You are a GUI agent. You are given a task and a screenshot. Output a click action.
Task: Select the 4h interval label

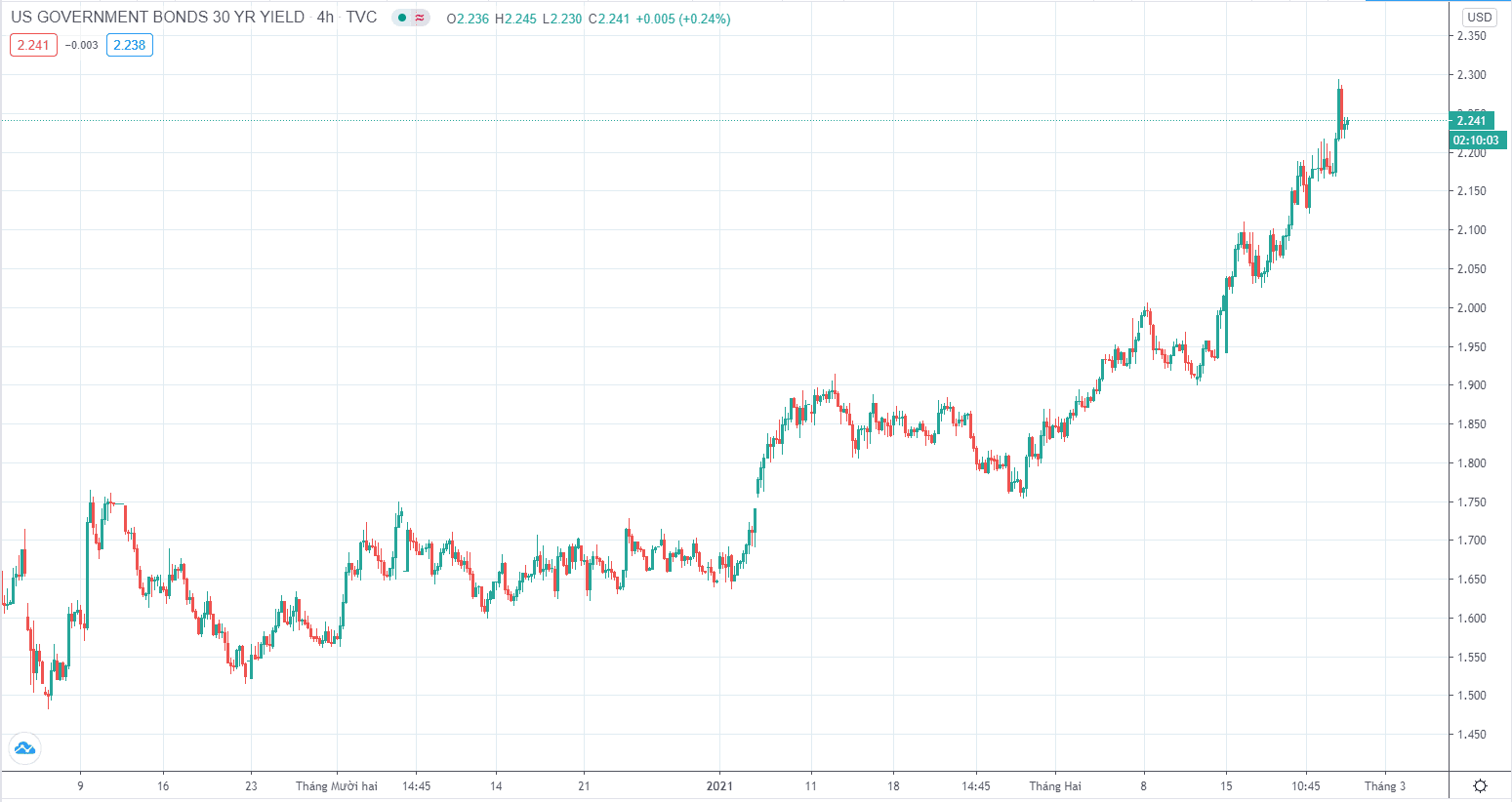325,18
